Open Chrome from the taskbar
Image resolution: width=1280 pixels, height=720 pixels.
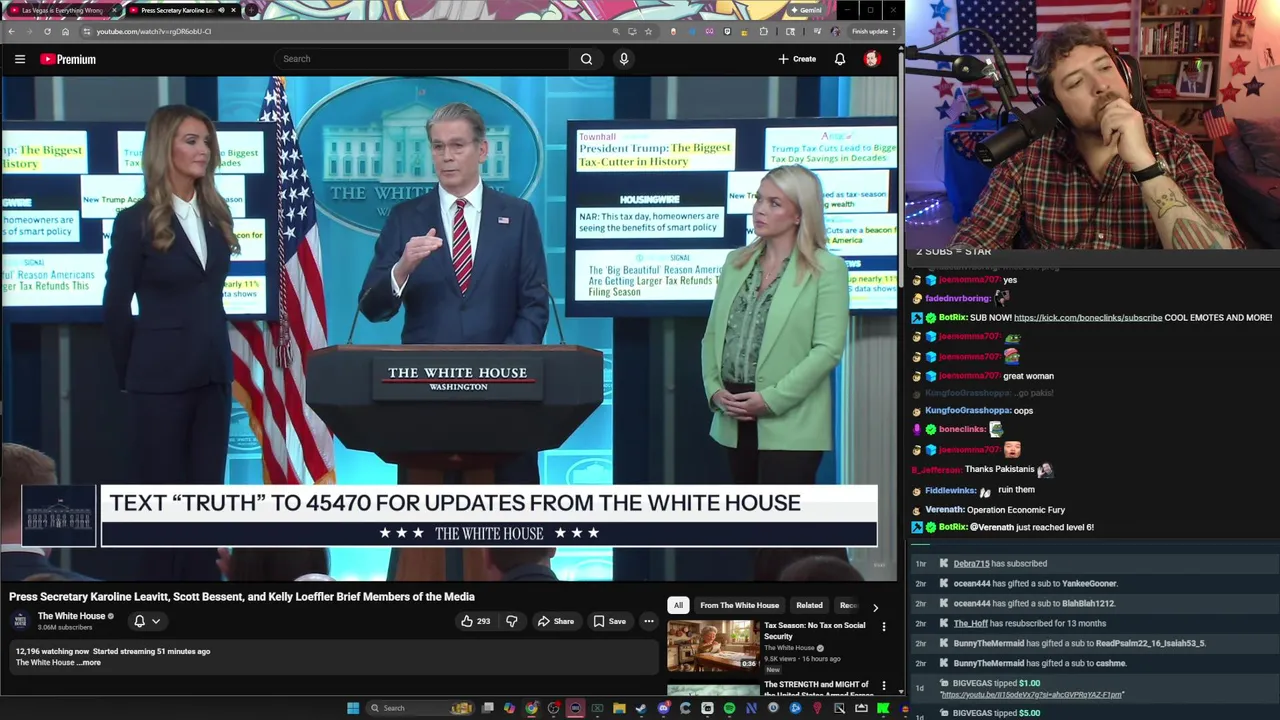(x=531, y=708)
